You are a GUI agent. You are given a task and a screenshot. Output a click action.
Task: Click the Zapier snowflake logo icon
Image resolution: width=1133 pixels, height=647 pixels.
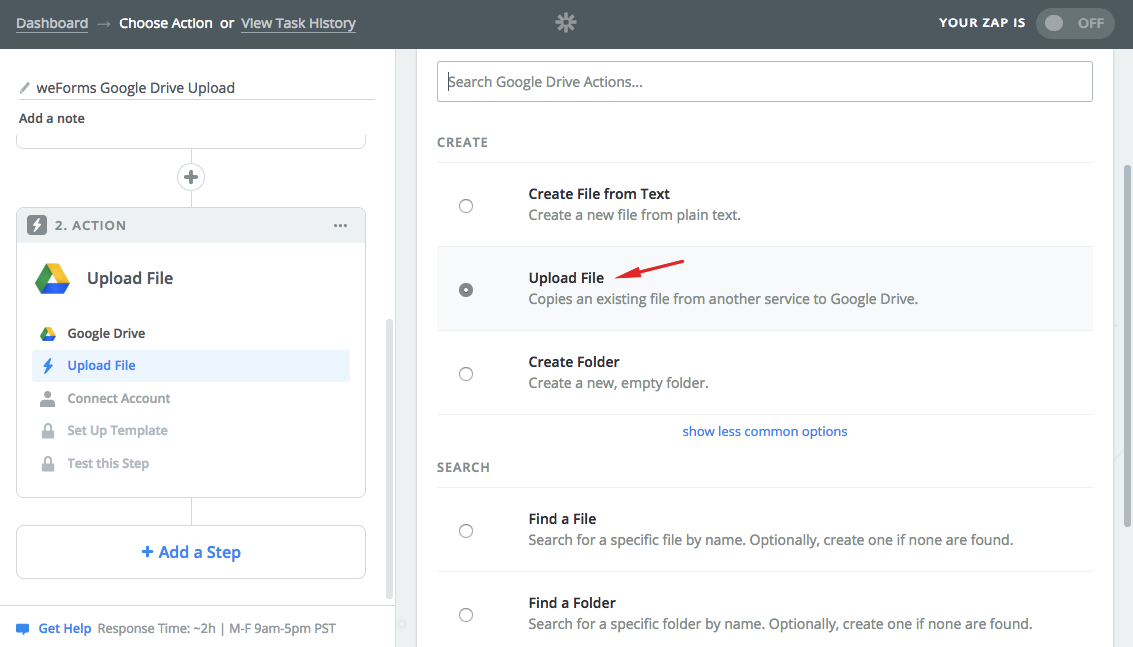click(x=566, y=23)
